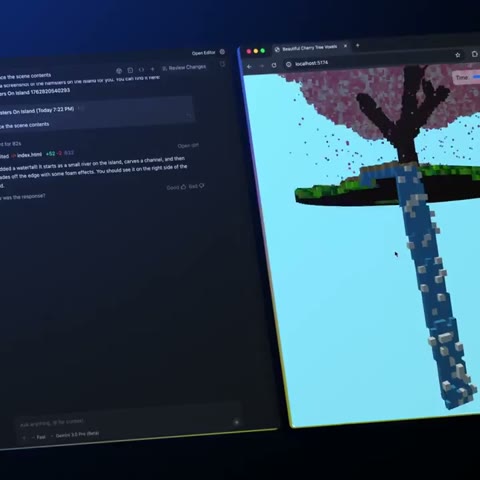Click the code brackets icon in agent toolbar
Viewport: 480px width, 480px height.
pyautogui.click(x=142, y=70)
